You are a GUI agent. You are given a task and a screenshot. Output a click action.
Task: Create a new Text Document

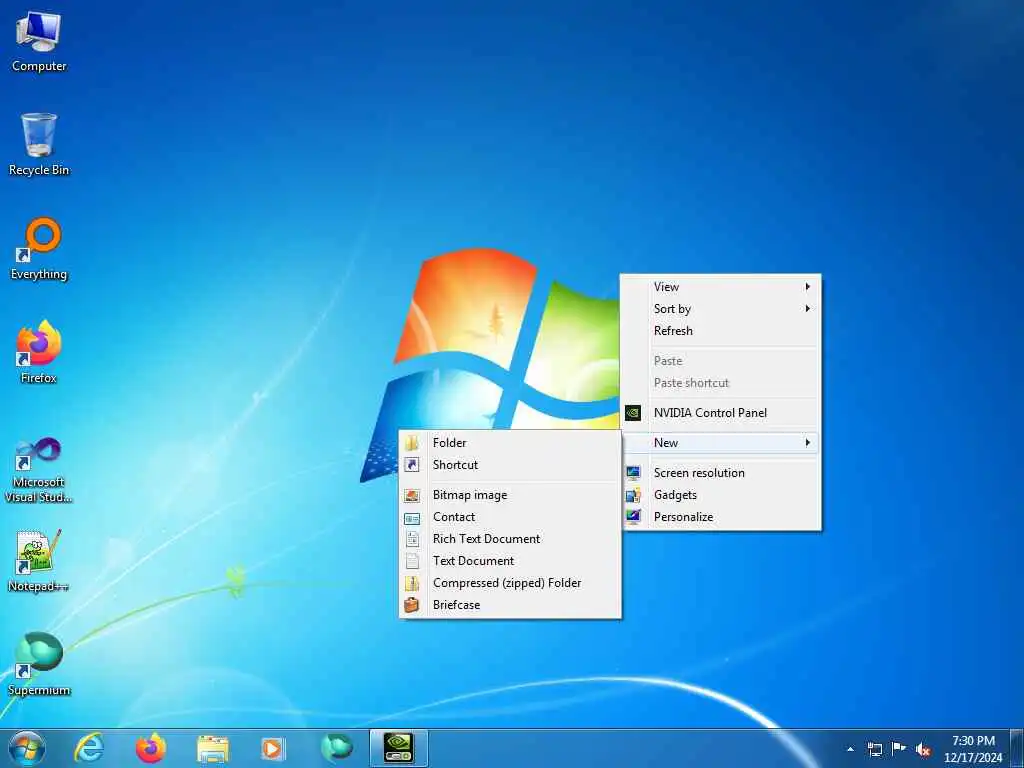[510, 561]
